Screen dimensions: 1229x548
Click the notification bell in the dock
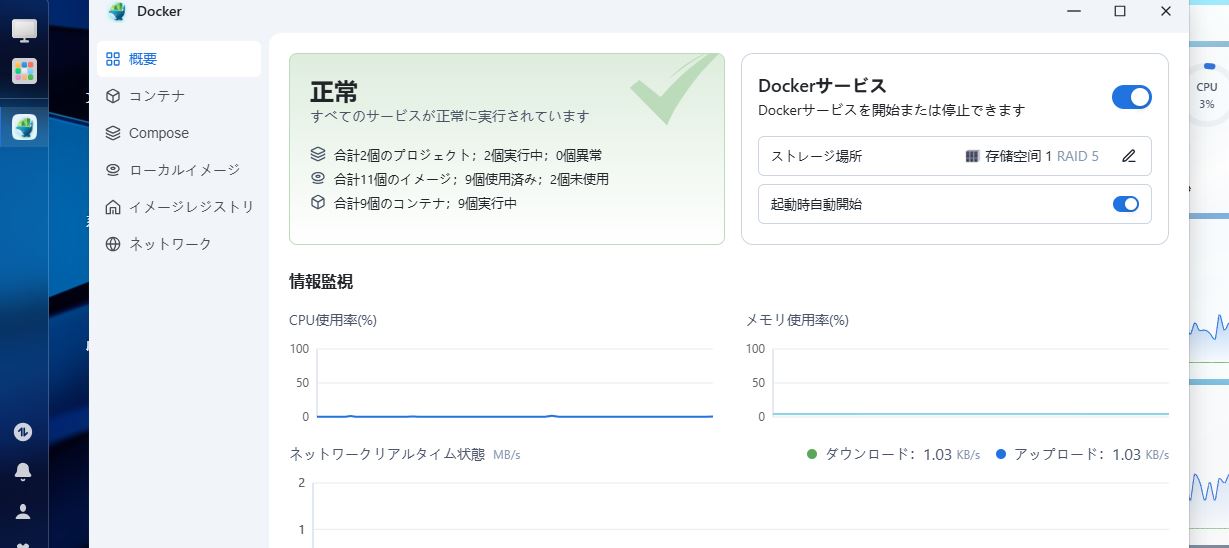point(23,471)
